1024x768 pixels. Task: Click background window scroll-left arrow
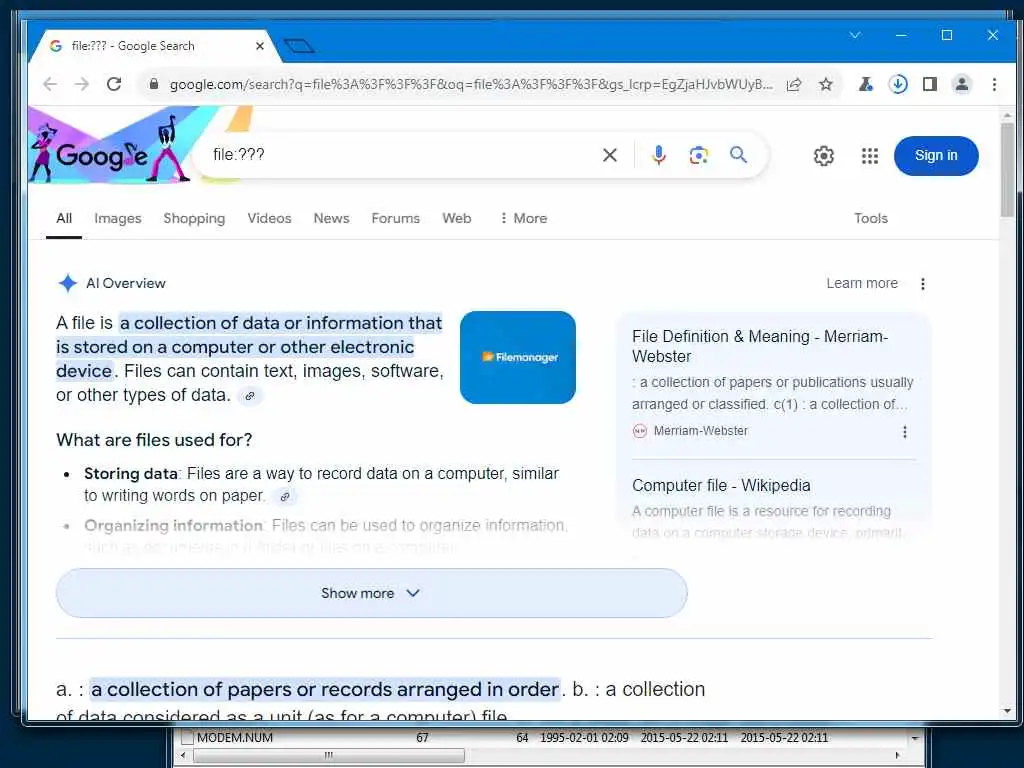click(x=183, y=756)
